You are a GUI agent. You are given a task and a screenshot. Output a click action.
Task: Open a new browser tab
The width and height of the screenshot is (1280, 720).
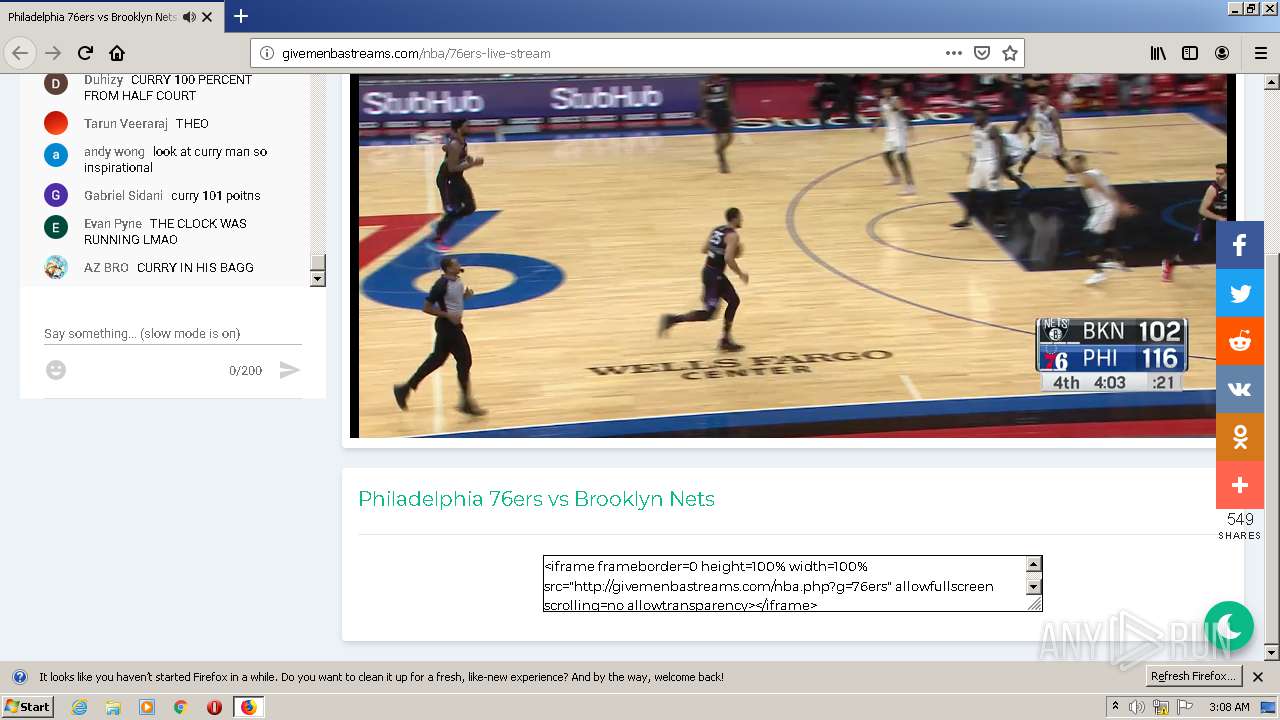[241, 16]
